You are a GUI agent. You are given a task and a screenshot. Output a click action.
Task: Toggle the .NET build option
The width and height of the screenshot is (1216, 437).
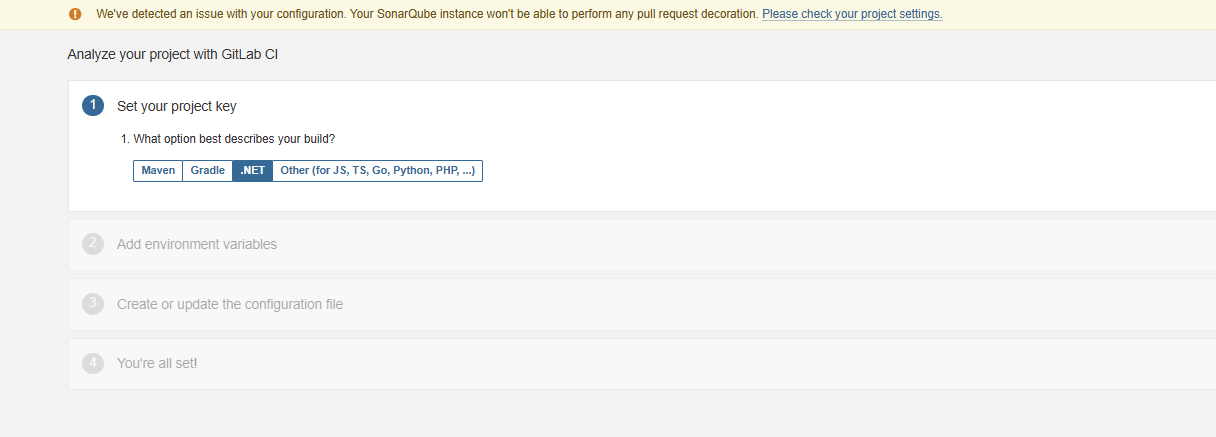pyautogui.click(x=252, y=171)
